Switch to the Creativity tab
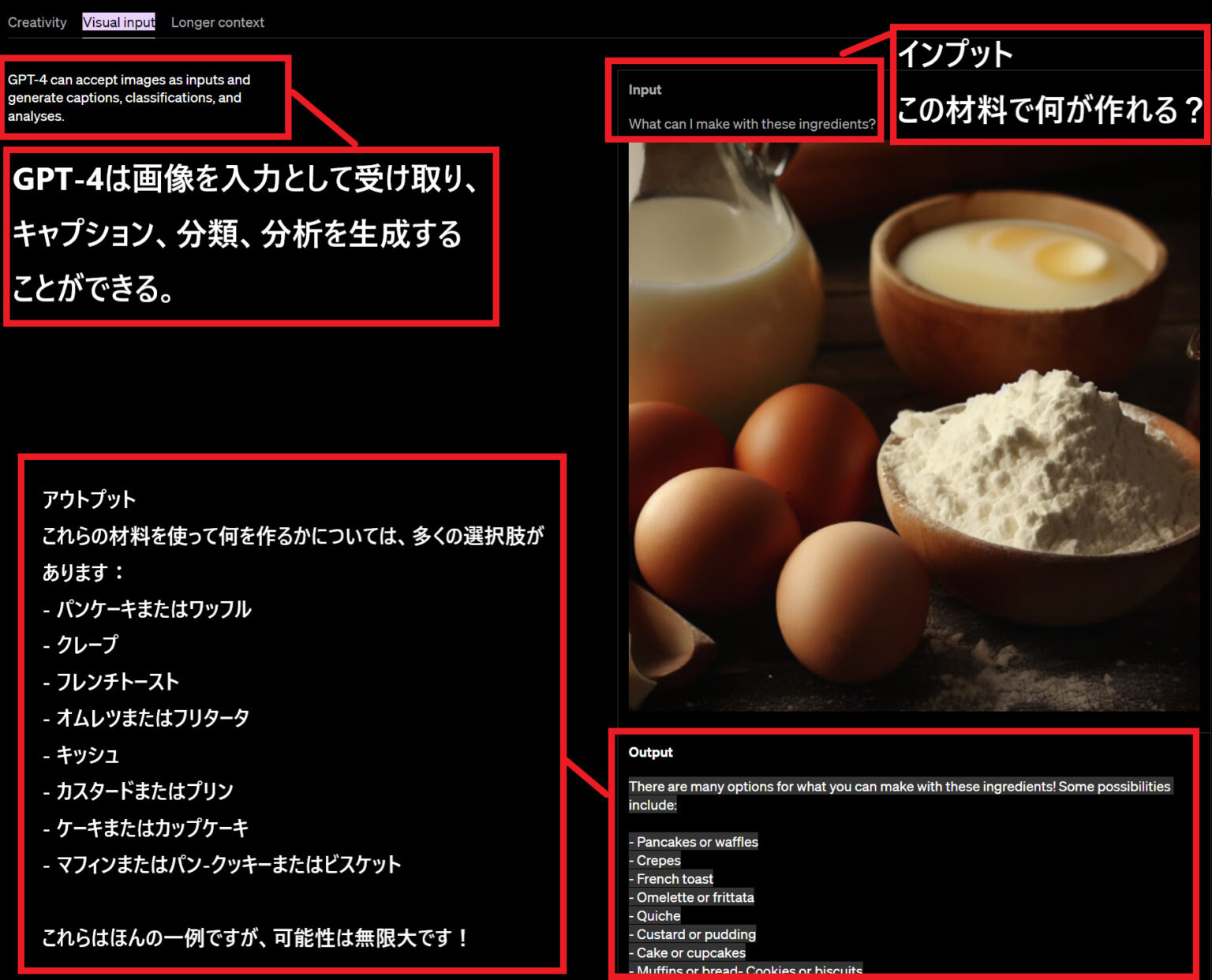1212x980 pixels. point(36,22)
